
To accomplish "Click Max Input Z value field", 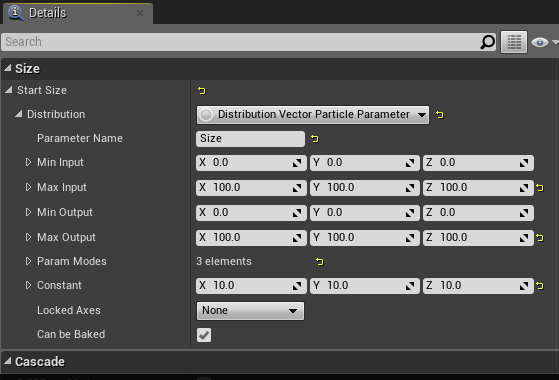I will point(478,188).
